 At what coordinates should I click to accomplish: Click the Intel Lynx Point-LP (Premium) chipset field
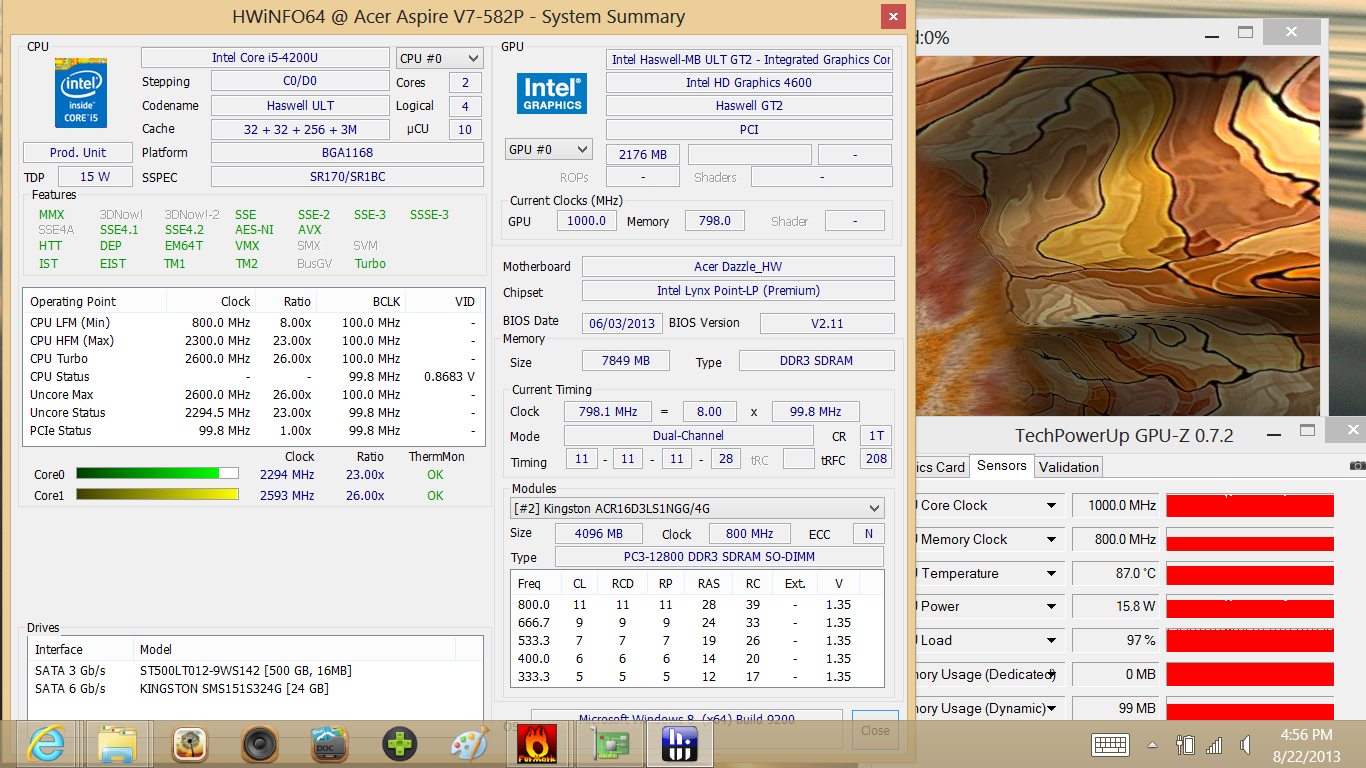click(x=738, y=291)
